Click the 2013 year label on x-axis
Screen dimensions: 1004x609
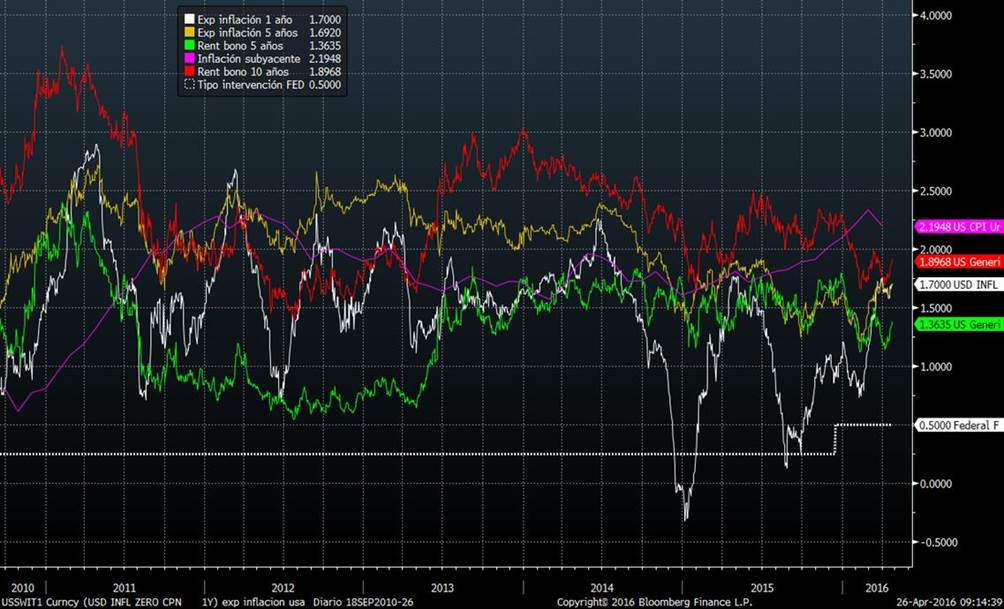(442, 587)
